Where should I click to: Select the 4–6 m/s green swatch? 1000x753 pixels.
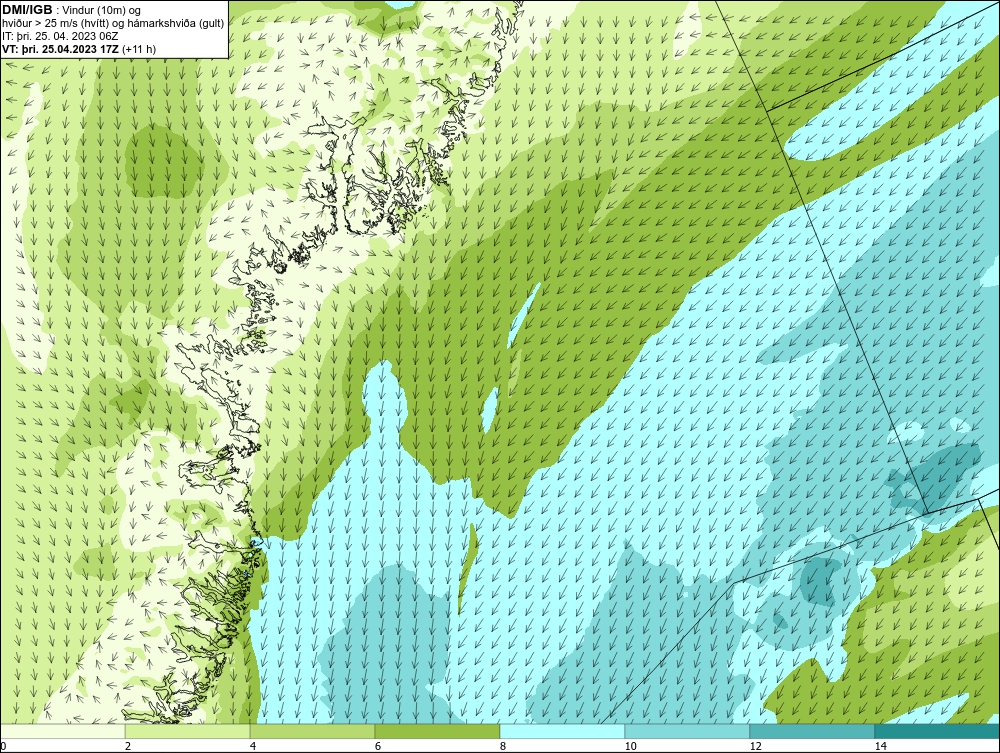(x=312, y=731)
